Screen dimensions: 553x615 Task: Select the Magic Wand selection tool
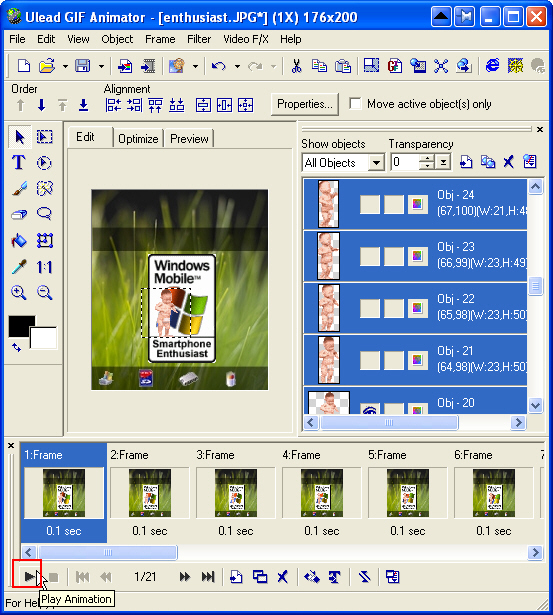click(x=44, y=189)
